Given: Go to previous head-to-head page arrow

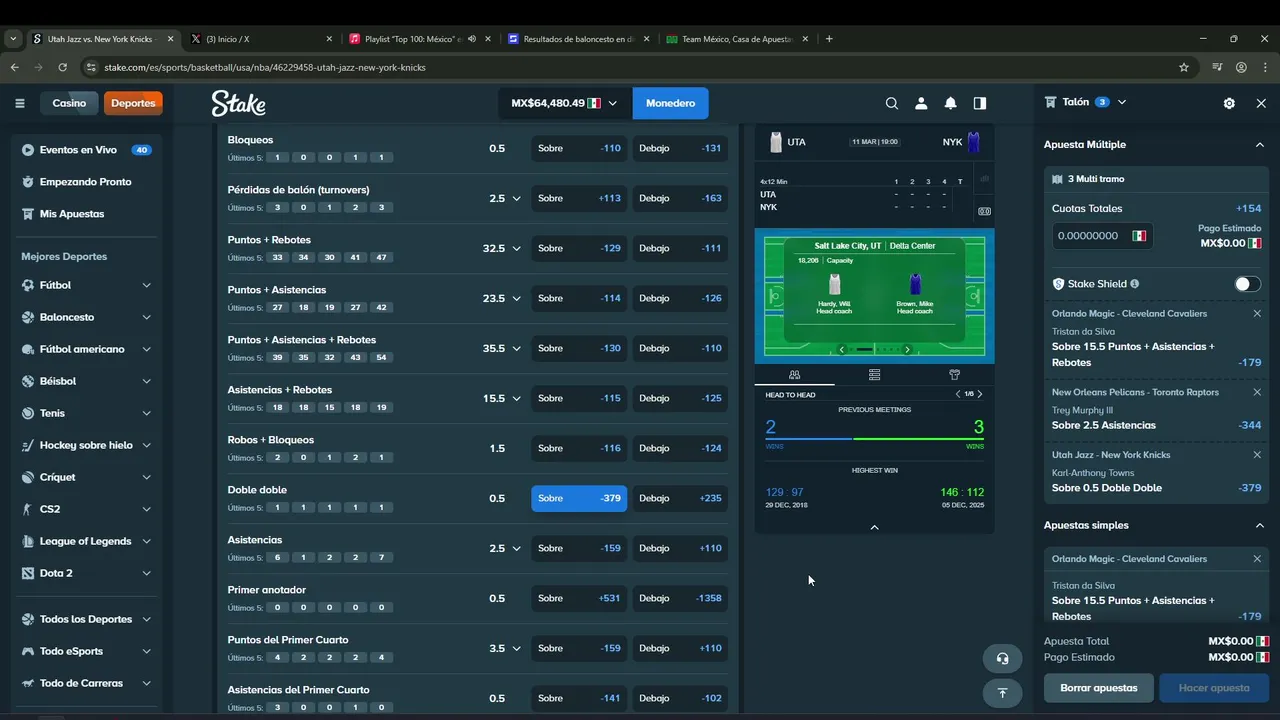Looking at the screenshot, I should [x=957, y=394].
